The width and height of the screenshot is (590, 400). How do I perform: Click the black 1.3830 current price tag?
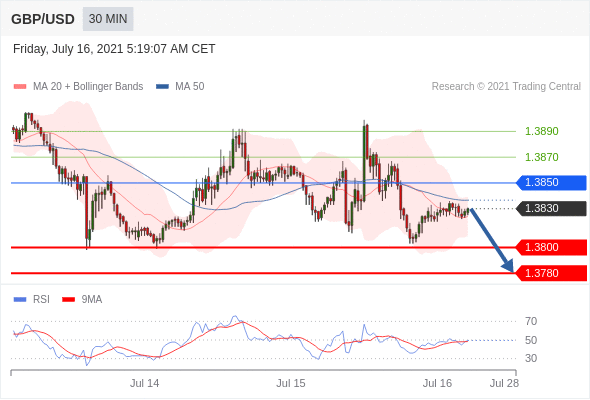551,208
